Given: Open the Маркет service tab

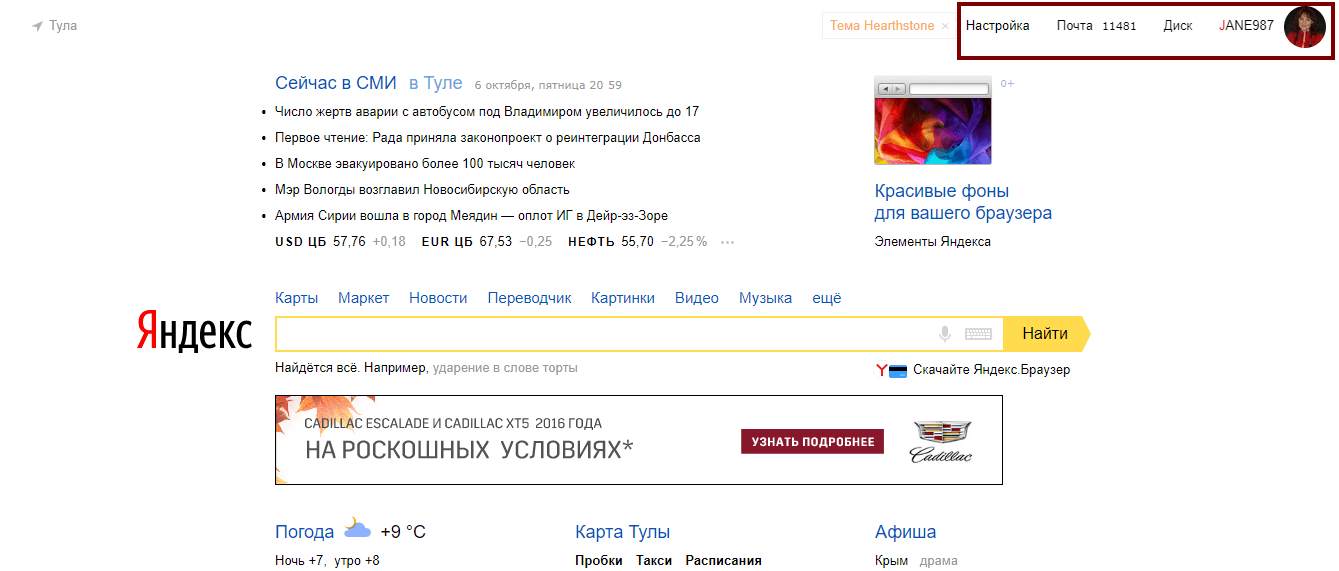Looking at the screenshot, I should (364, 298).
